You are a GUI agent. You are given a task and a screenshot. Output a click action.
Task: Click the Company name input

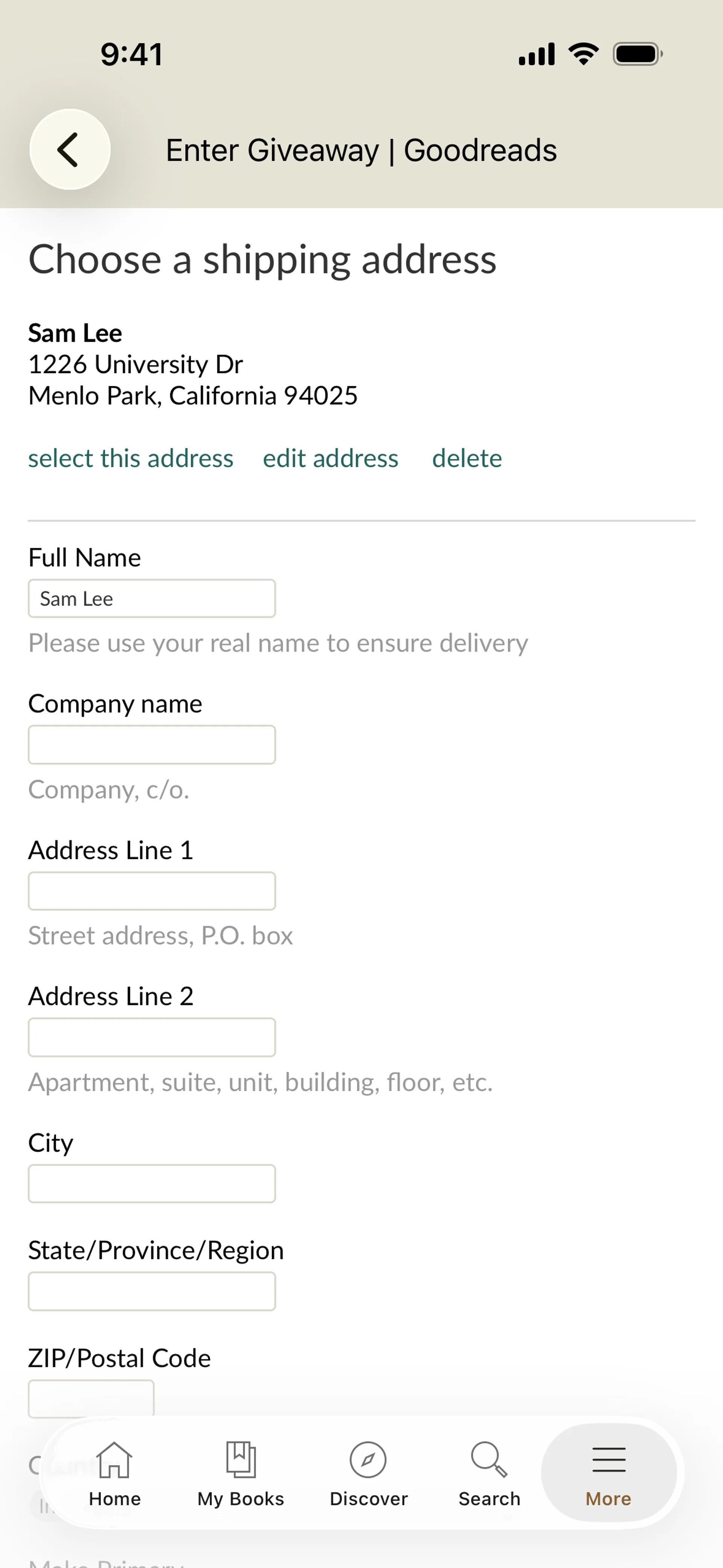point(151,744)
